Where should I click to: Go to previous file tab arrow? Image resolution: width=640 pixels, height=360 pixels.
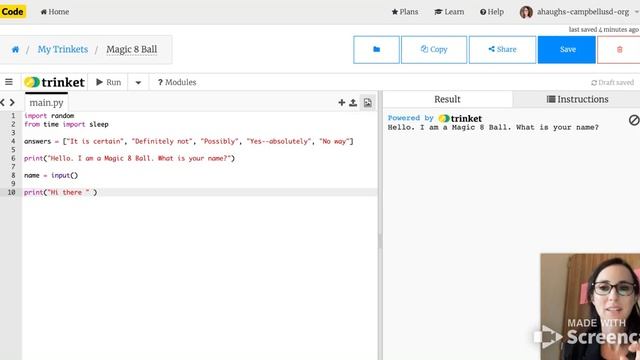coord(2,102)
